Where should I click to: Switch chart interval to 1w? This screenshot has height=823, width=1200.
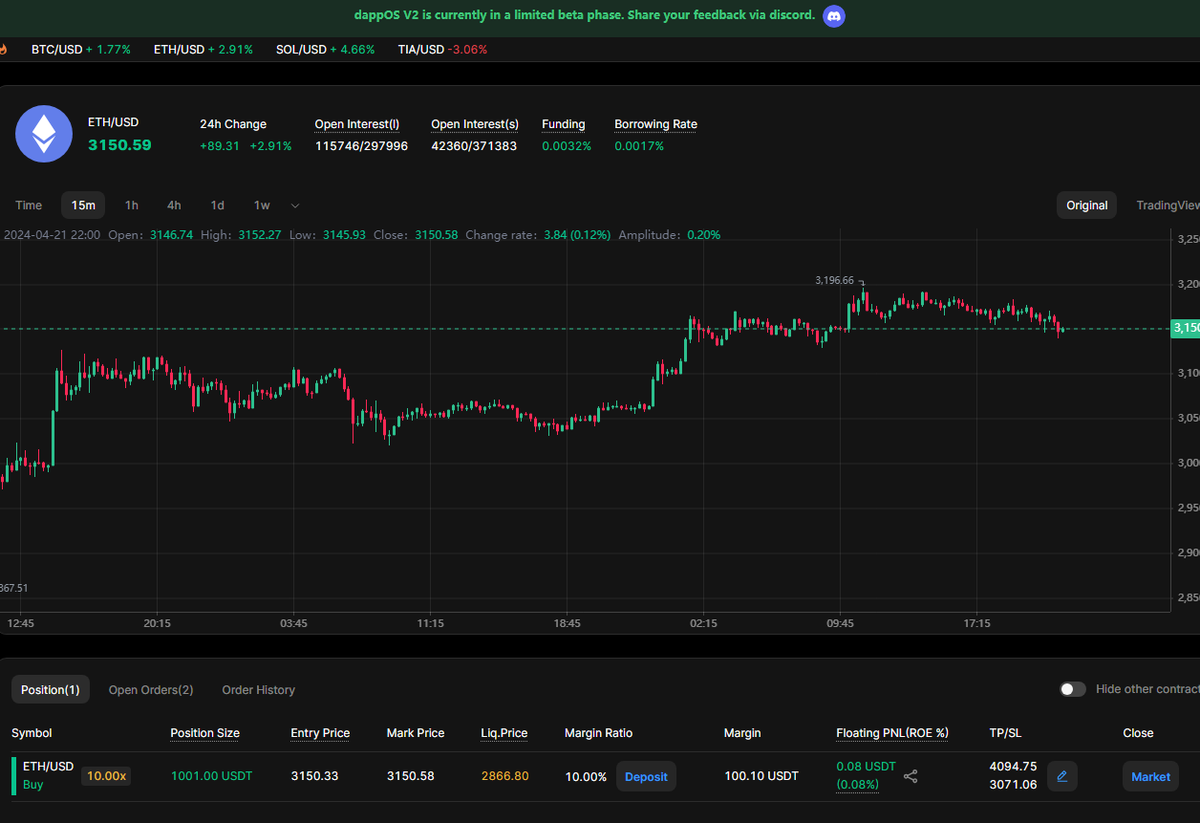click(262, 205)
